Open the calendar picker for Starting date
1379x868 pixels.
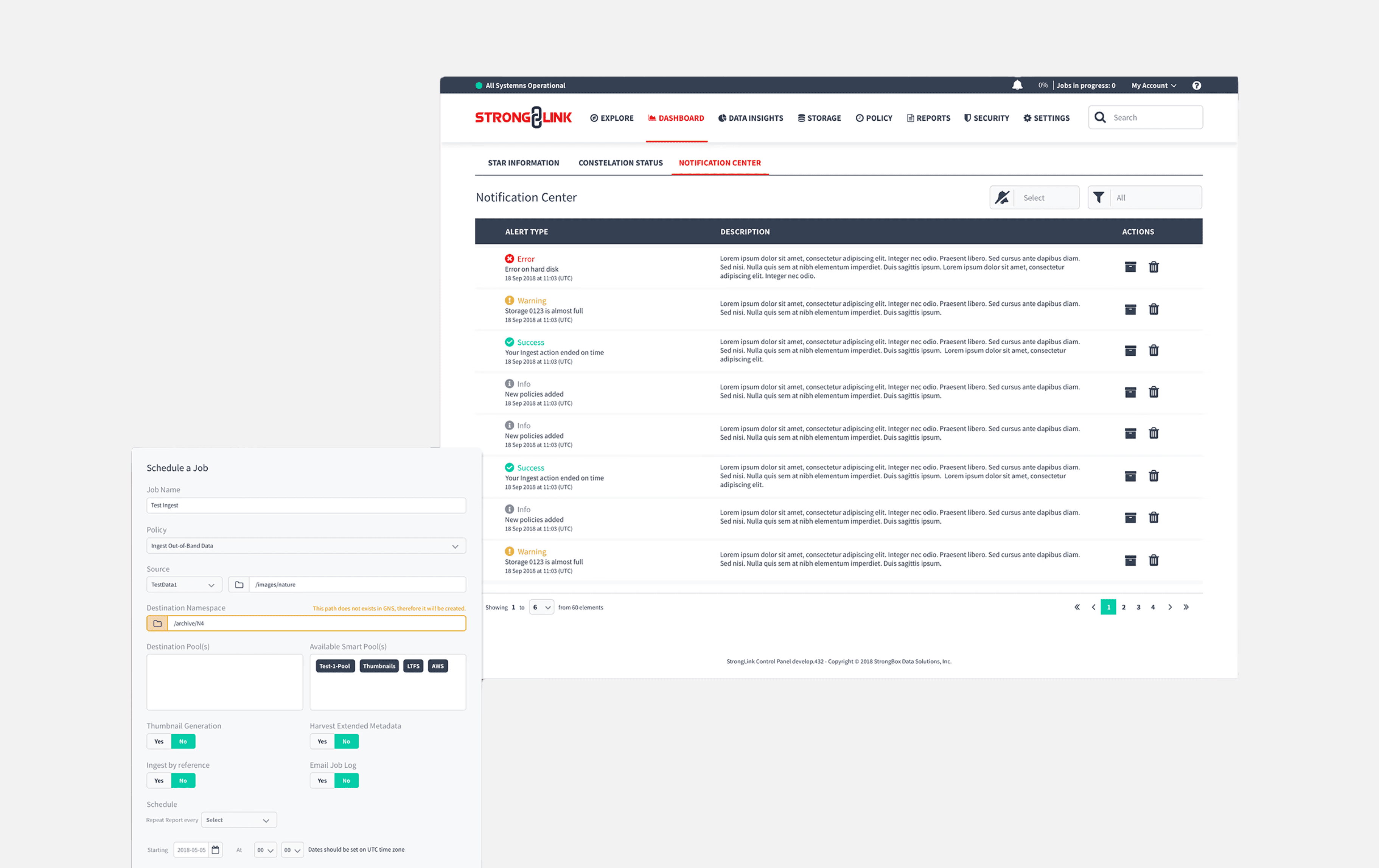(x=215, y=850)
